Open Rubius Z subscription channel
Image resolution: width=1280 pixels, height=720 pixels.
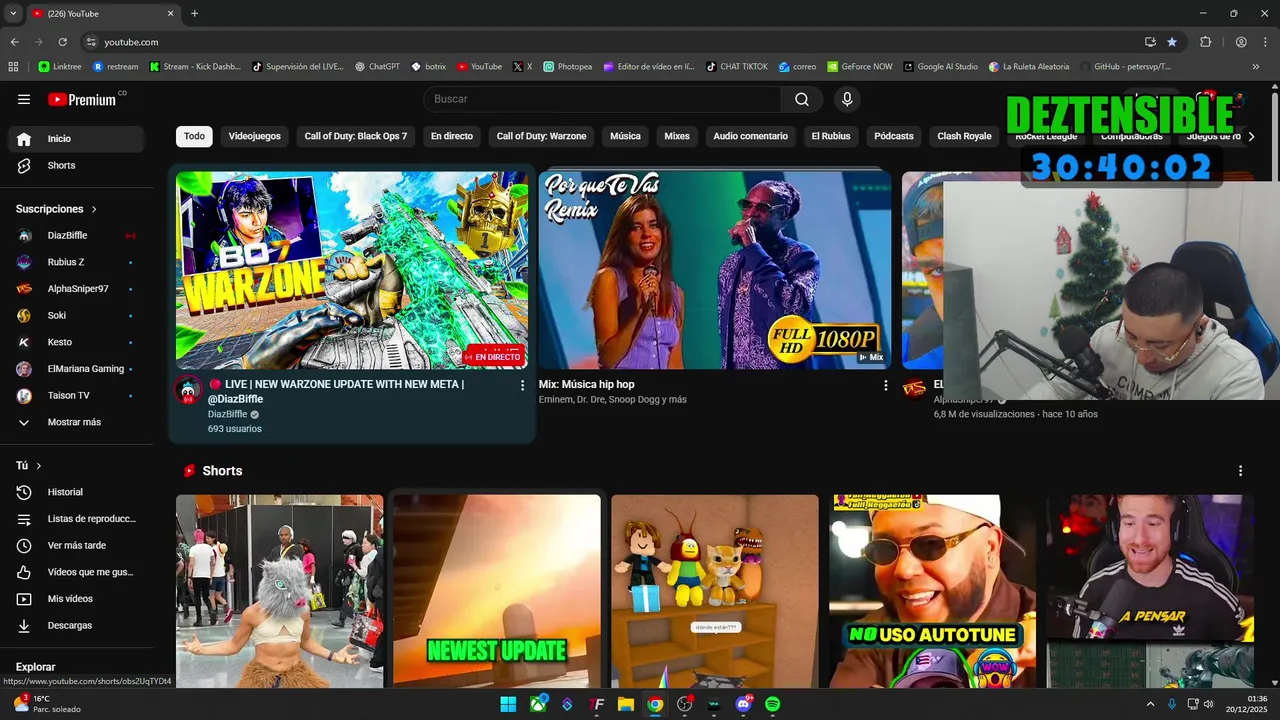[x=76, y=262]
